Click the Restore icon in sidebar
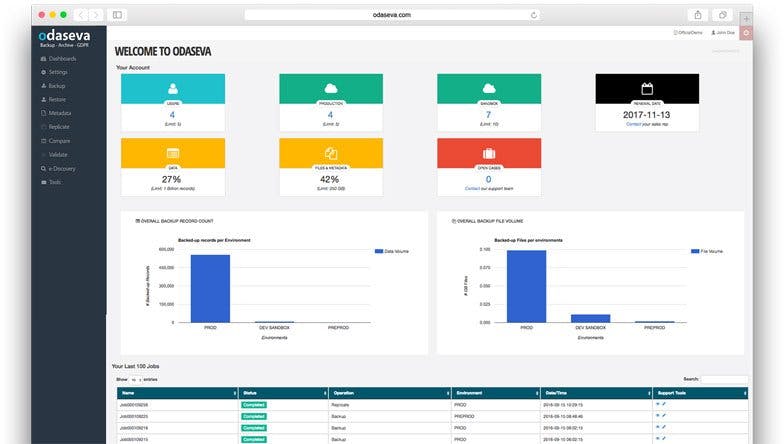Image resolution: width=784 pixels, height=444 pixels. coord(44,100)
